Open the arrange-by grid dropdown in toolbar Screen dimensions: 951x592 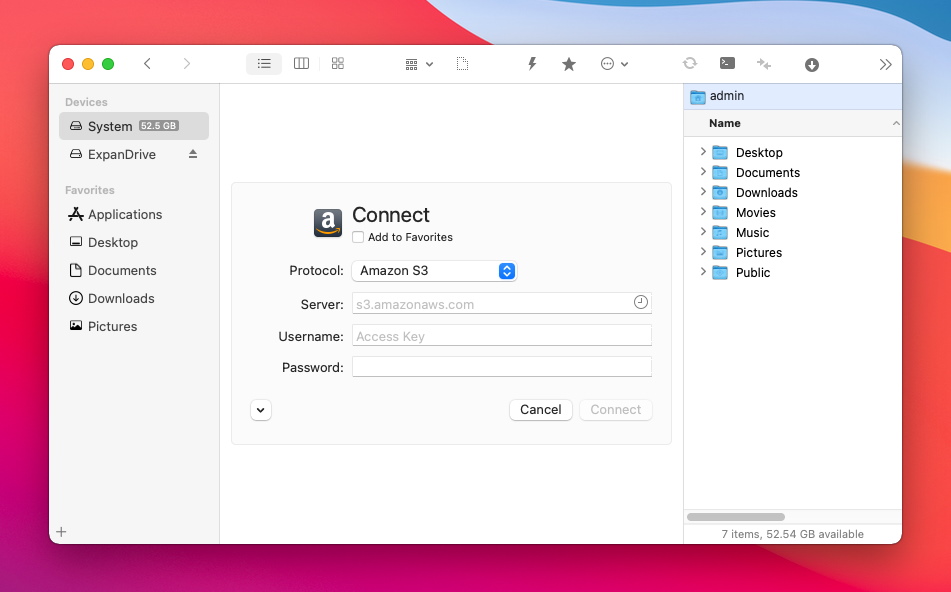(419, 64)
